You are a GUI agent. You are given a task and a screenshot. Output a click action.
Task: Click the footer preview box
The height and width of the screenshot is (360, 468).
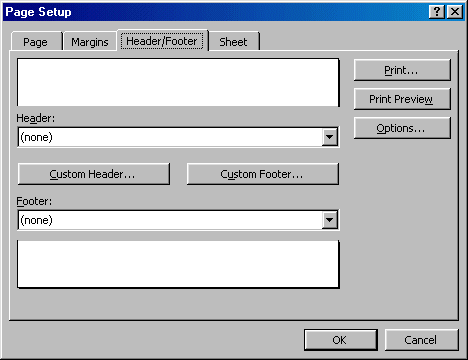178,264
